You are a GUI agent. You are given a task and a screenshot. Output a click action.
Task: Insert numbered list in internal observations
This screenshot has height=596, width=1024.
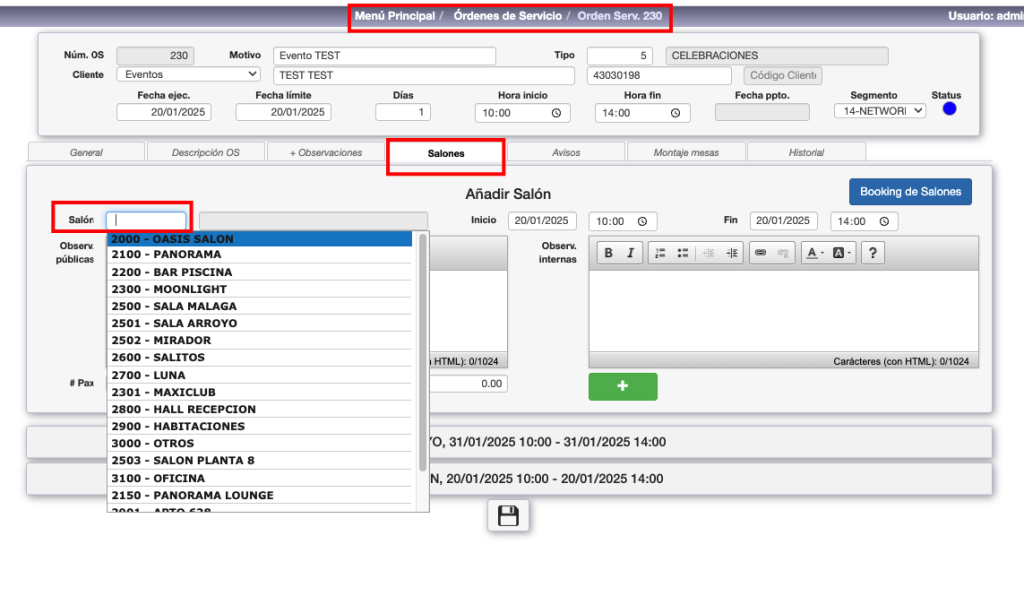660,254
